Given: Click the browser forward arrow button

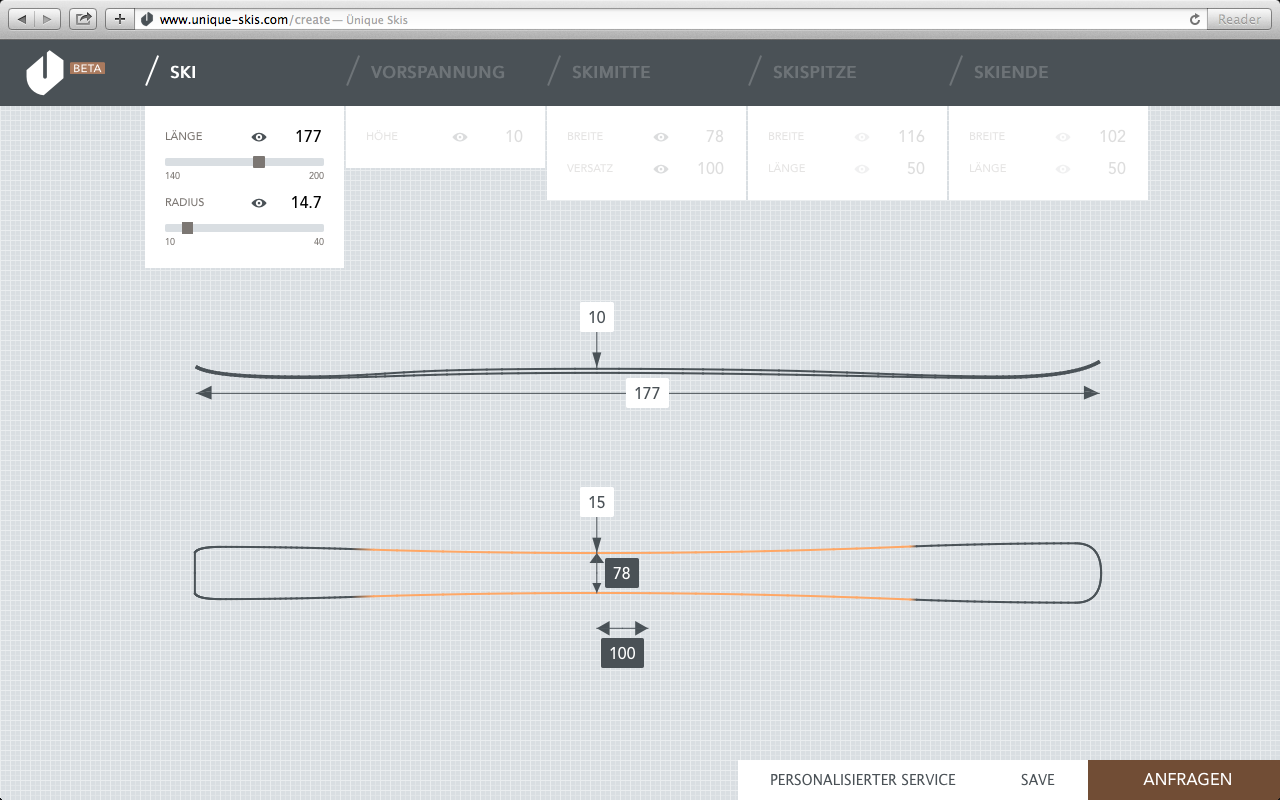Looking at the screenshot, I should click(47, 19).
